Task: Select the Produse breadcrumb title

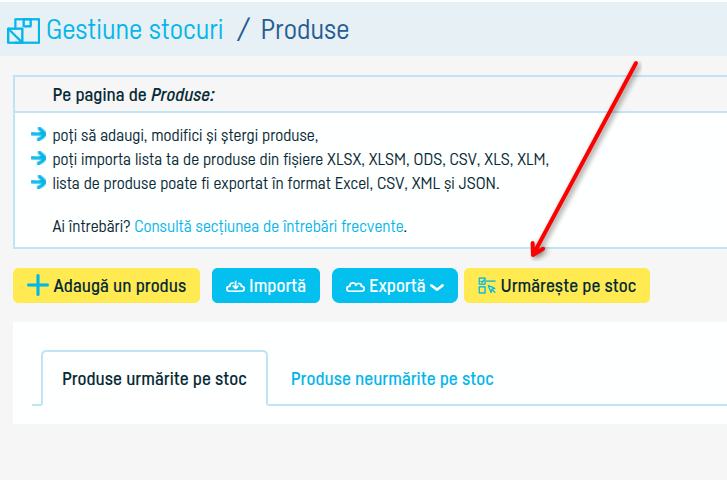Action: 305,30
